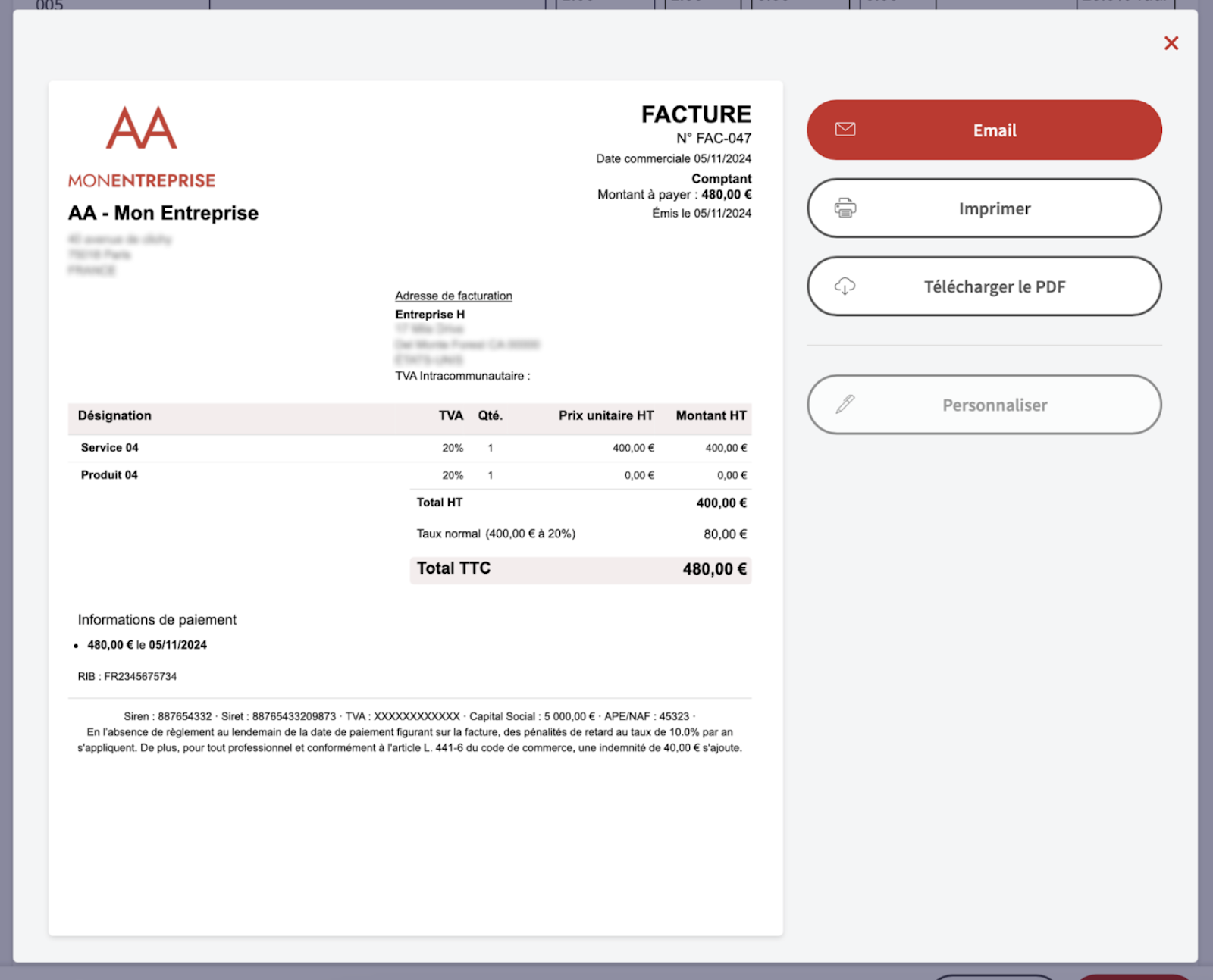Screen dimensions: 1213x980
Task: Click the pencil icon on Personnaliser
Action: coord(845,404)
